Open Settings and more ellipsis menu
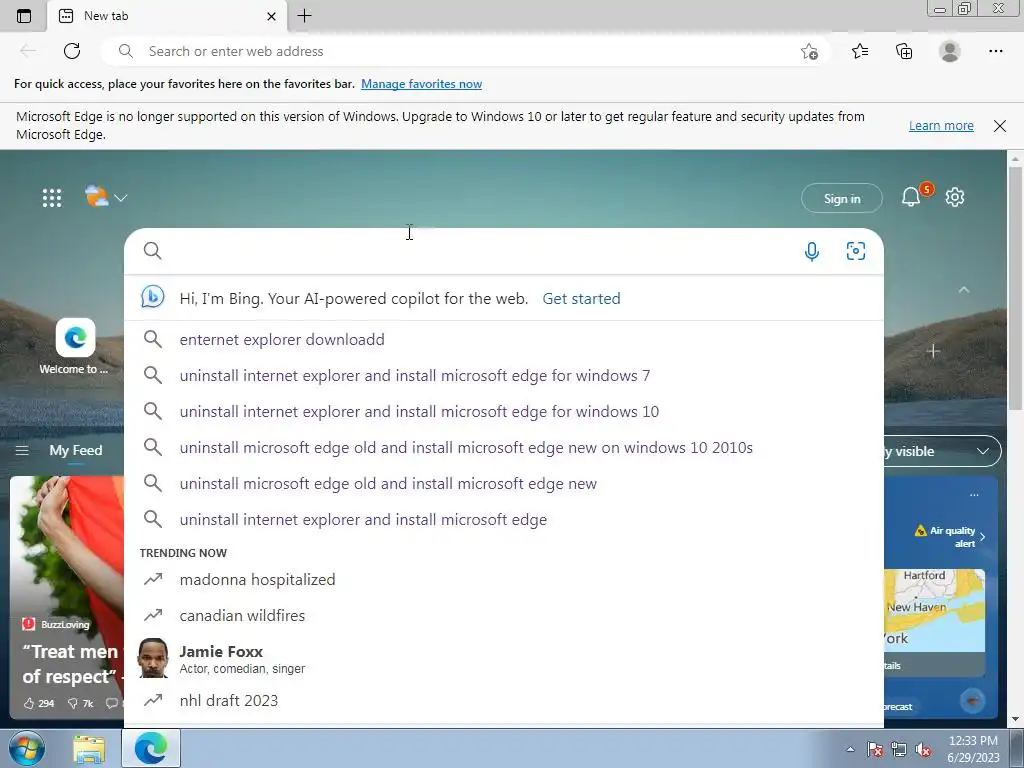 [995, 51]
